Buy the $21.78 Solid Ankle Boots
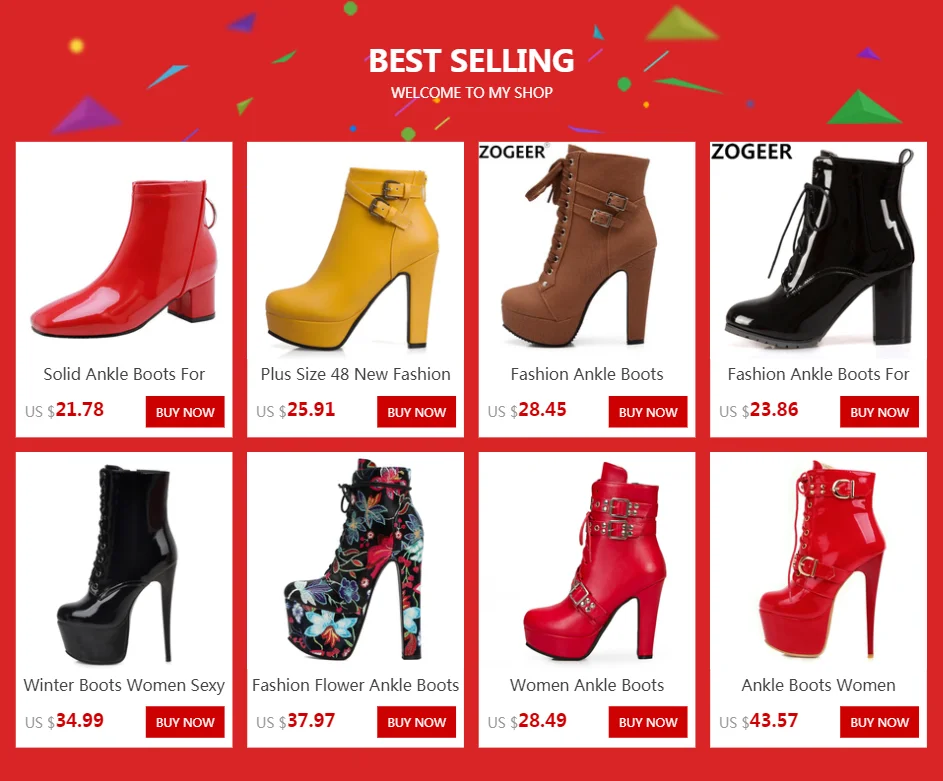This screenshot has width=943, height=781. pyautogui.click(x=185, y=412)
